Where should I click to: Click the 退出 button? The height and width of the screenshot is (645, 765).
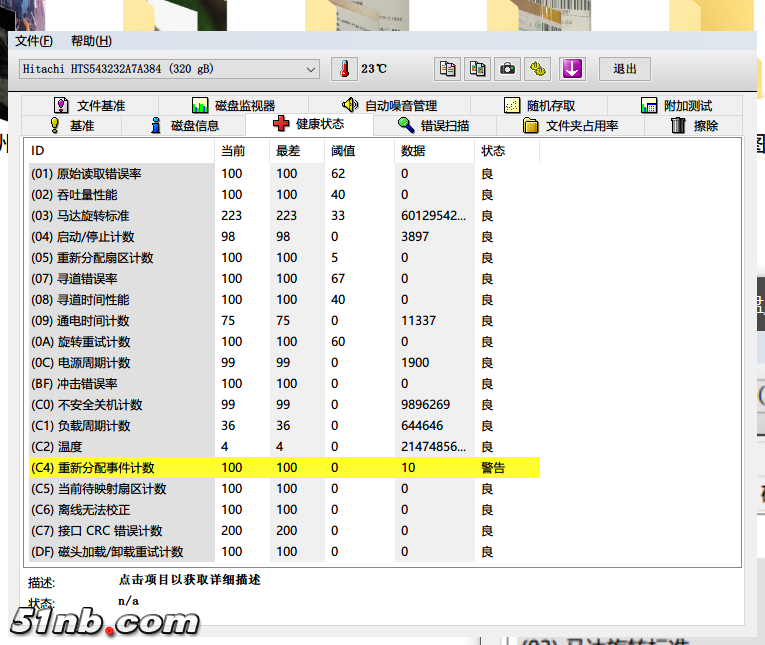[x=625, y=69]
